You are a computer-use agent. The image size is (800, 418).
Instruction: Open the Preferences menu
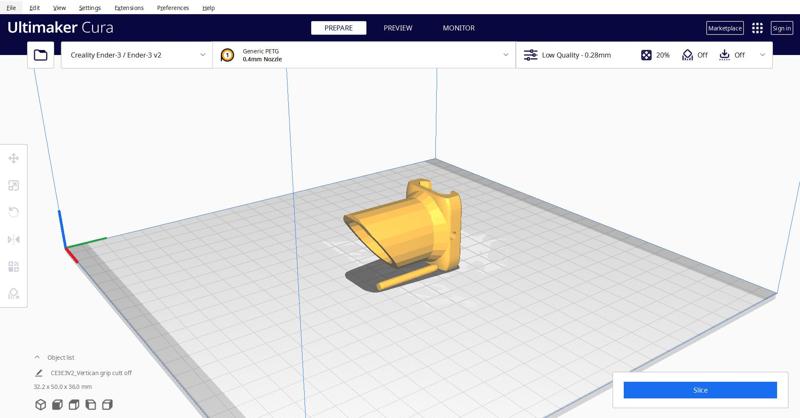click(172, 8)
